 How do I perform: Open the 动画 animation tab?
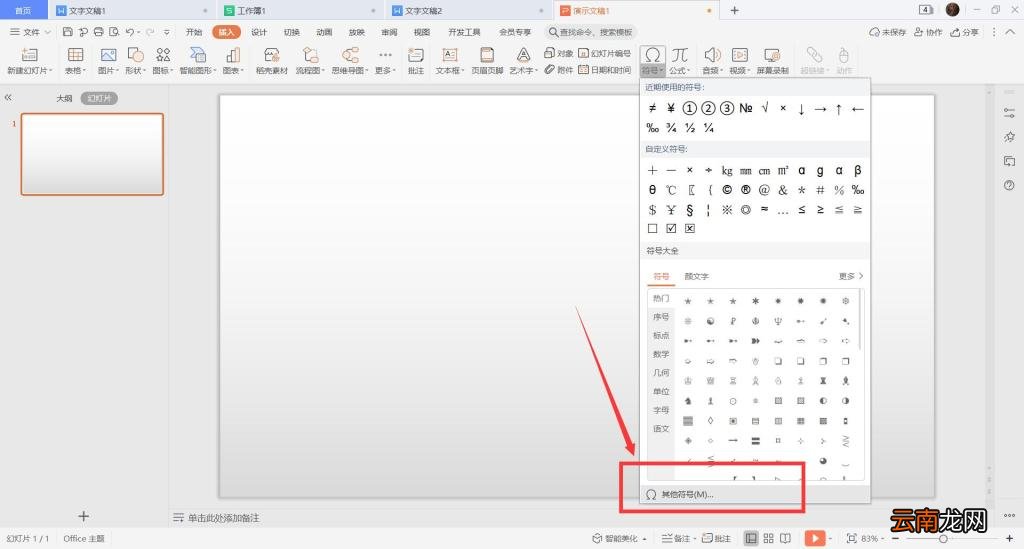click(324, 32)
